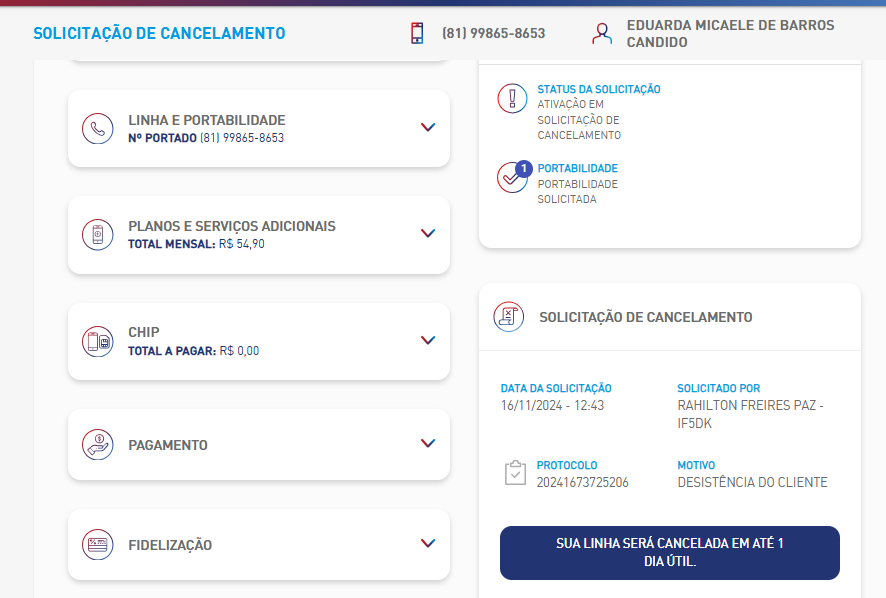This screenshot has height=598, width=886.
Task: Click the 'Sua linha será cancelada' banner
Action: [x=670, y=553]
